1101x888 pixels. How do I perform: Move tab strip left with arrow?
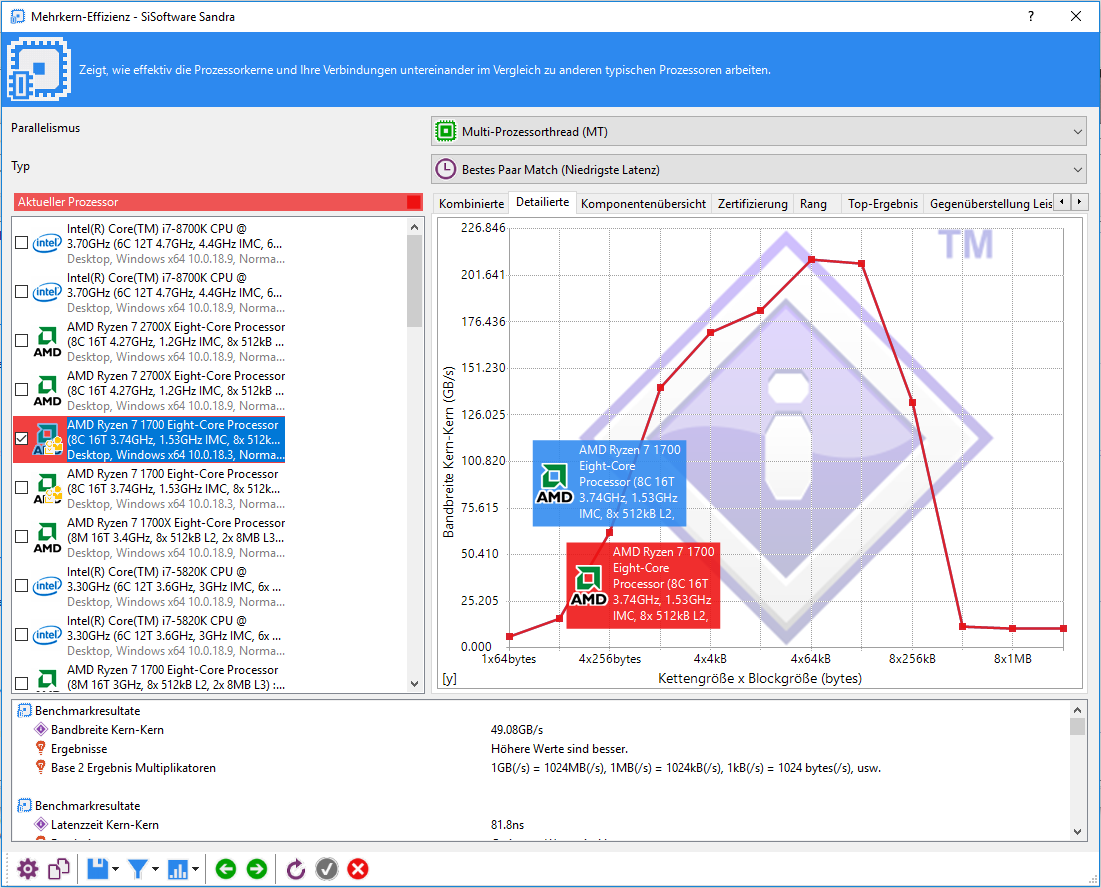click(x=1062, y=202)
